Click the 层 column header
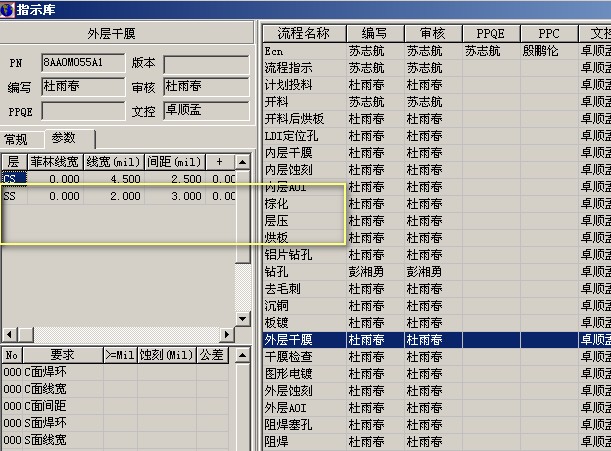This screenshot has height=451, width=611. pos(14,162)
